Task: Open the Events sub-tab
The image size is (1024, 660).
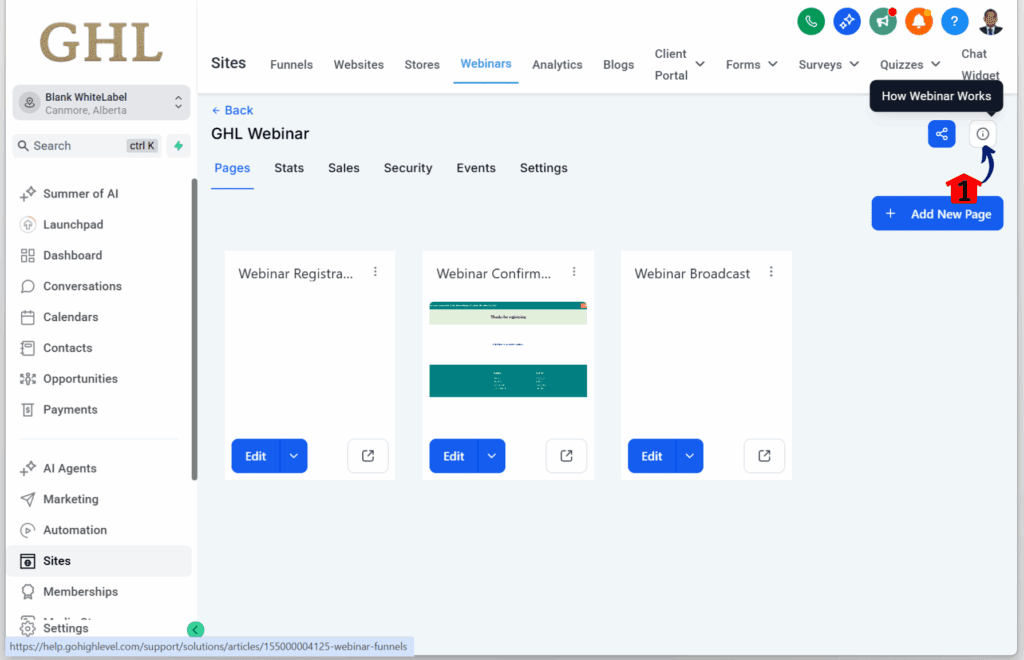Action: click(476, 168)
